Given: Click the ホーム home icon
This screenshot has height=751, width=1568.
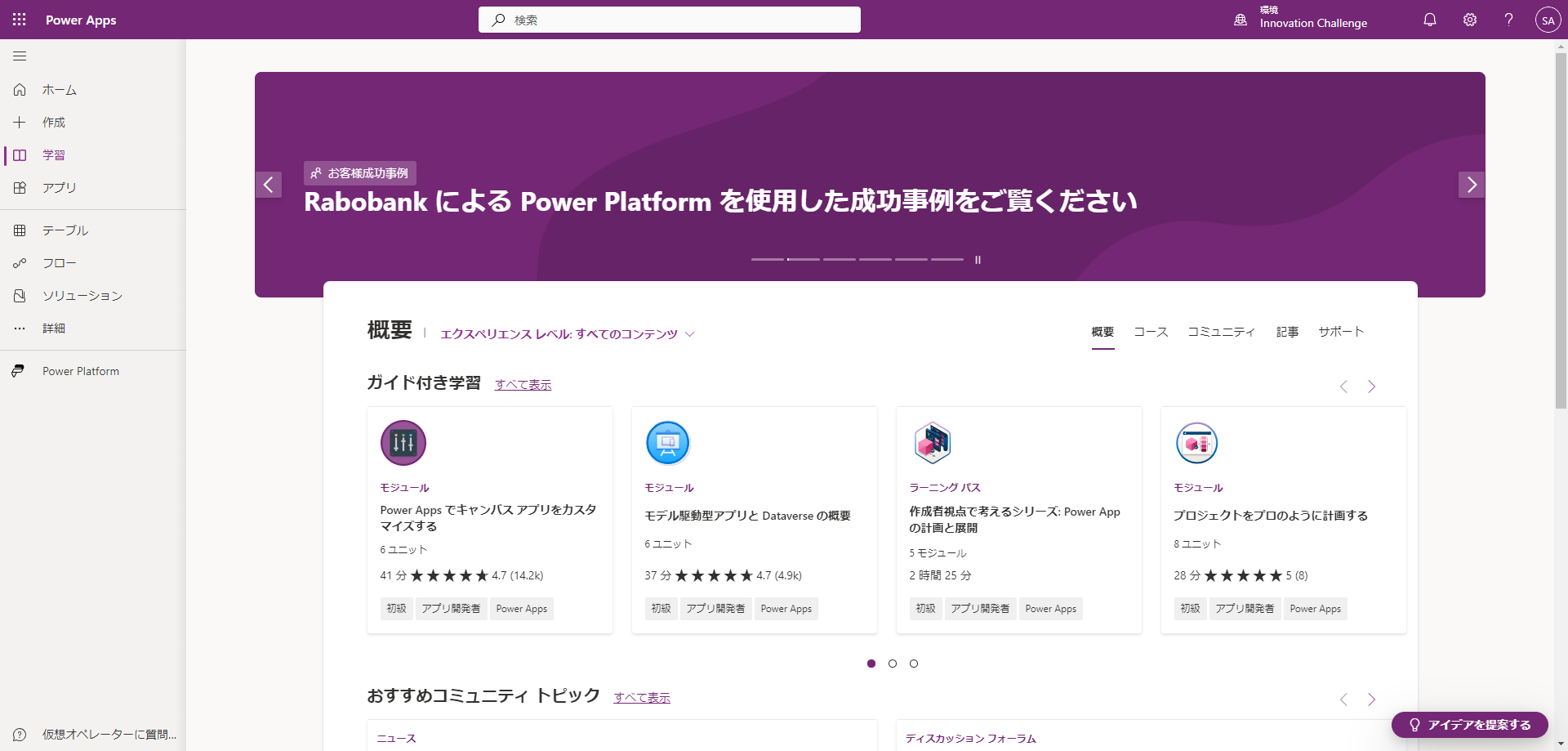Looking at the screenshot, I should point(20,90).
